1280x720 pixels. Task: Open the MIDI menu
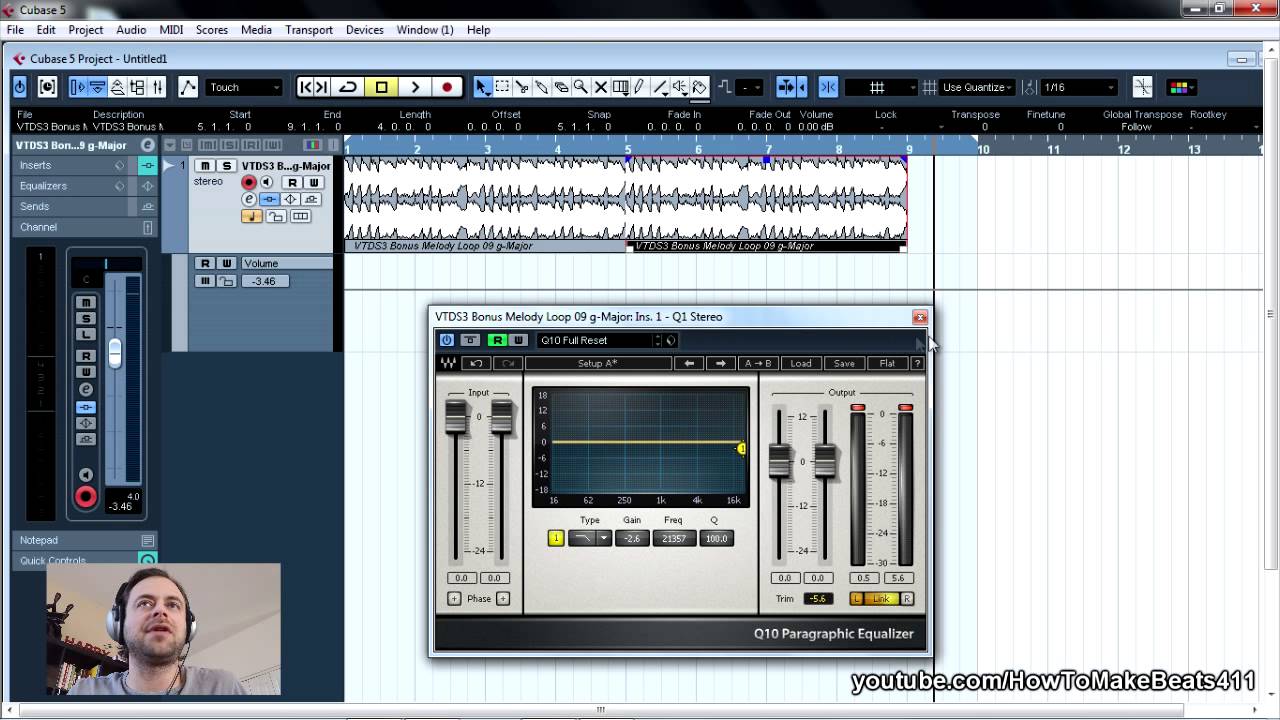[171, 30]
